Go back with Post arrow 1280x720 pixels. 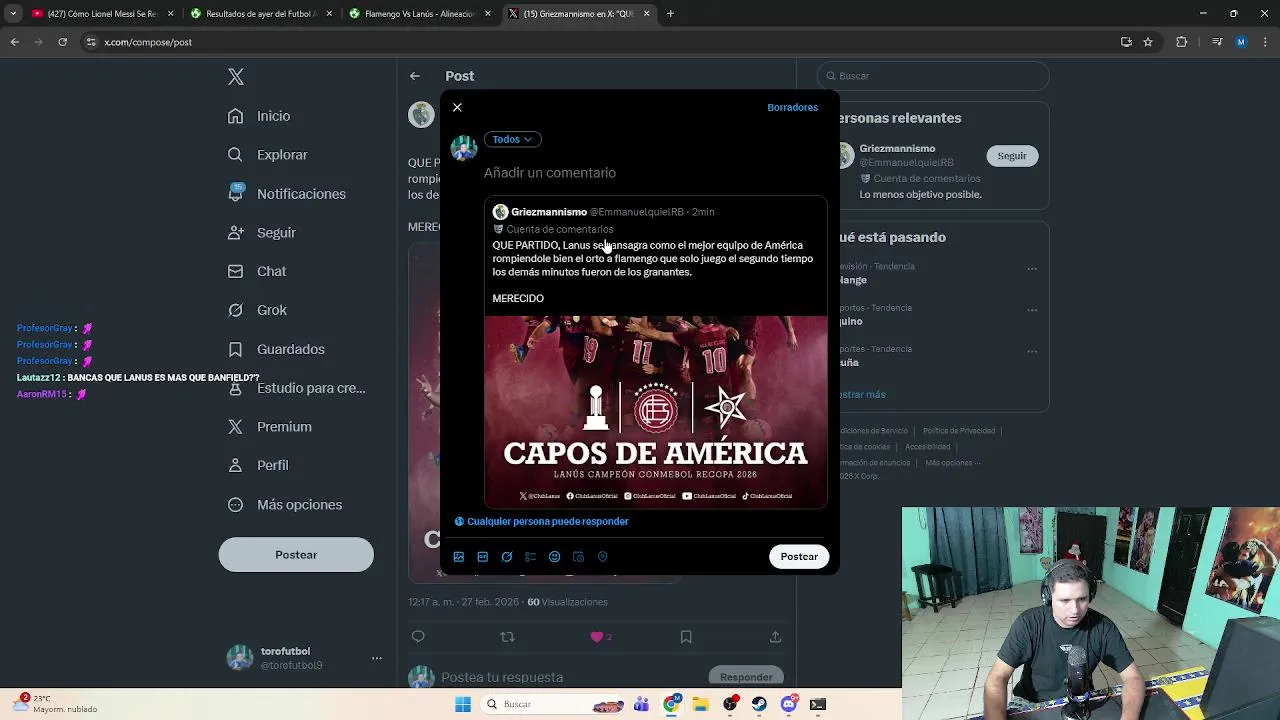click(415, 76)
